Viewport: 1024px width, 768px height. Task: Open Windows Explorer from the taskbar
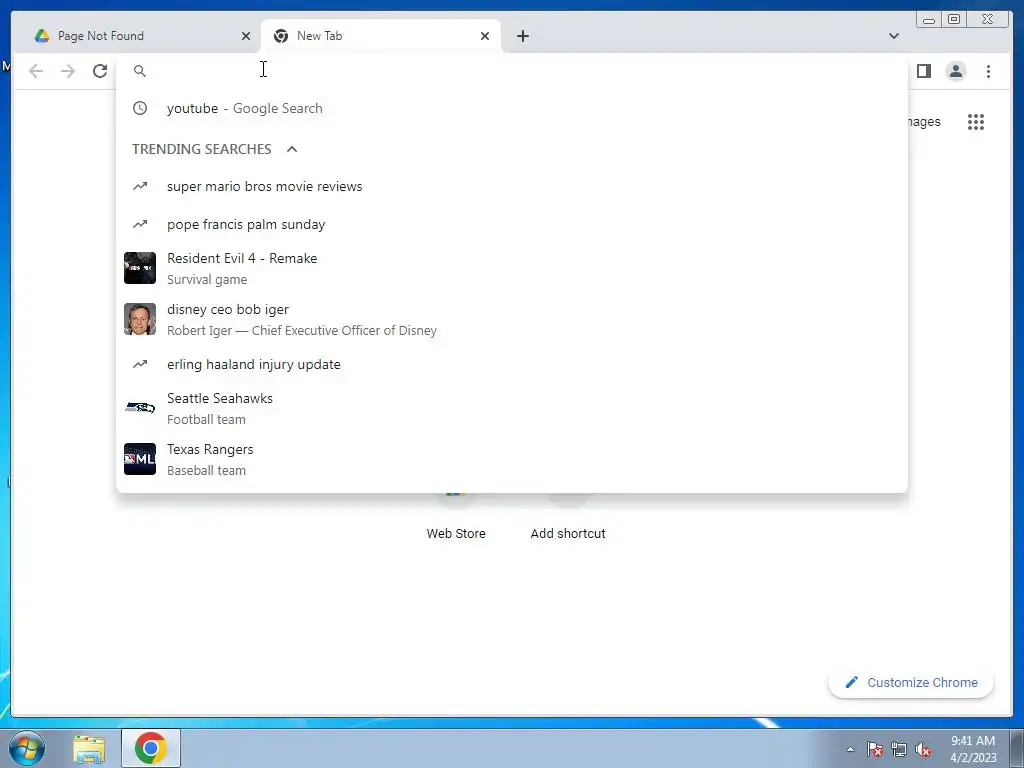pos(89,748)
